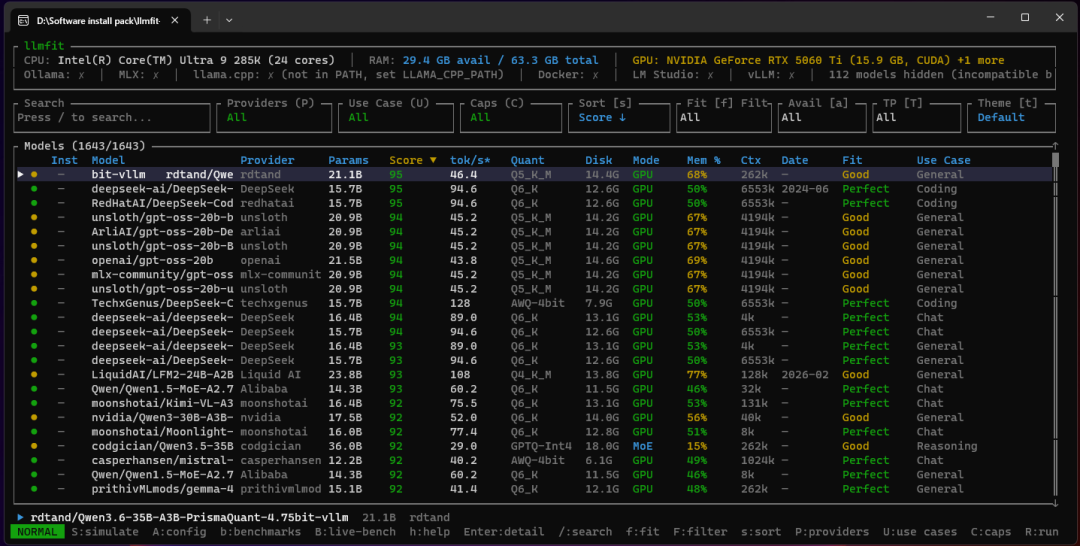1080x546 pixels.
Task: Click the GPU NVIDIA GeForce RTX 5060 Ti text
Action: click(818, 61)
